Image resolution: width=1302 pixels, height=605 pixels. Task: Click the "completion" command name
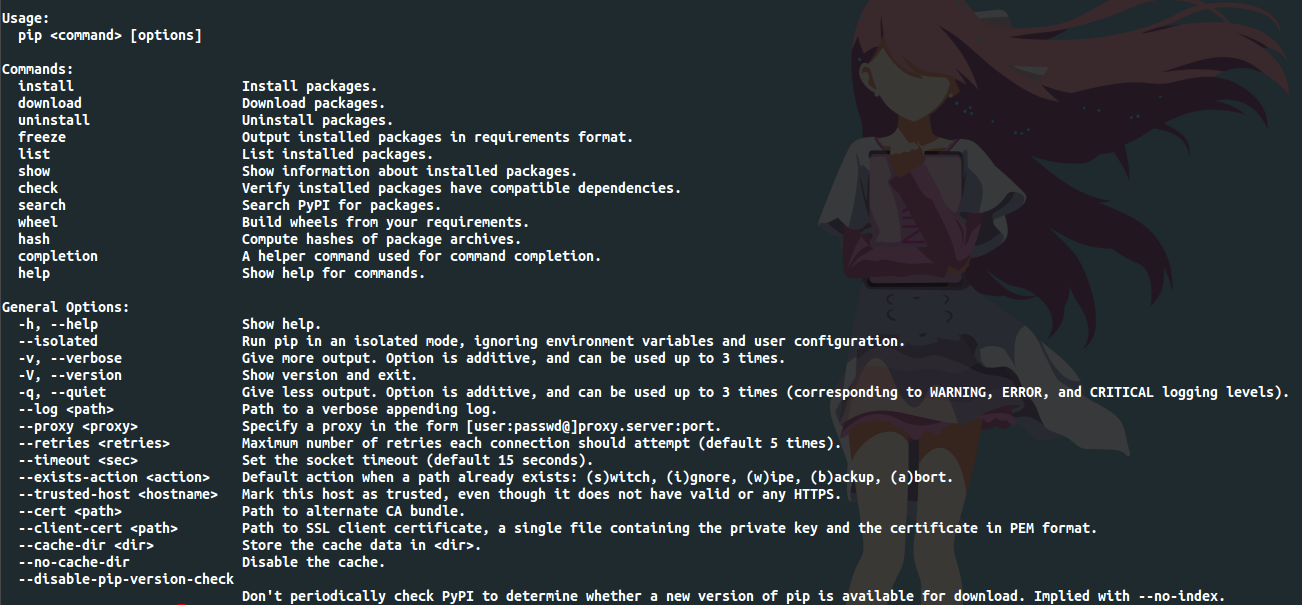click(58, 256)
